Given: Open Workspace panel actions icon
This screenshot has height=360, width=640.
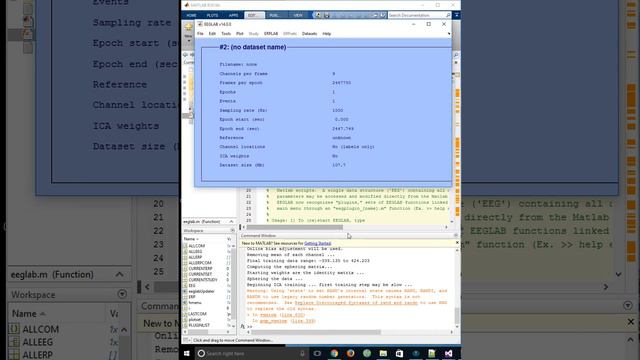Looking at the screenshot, I should (232, 231).
